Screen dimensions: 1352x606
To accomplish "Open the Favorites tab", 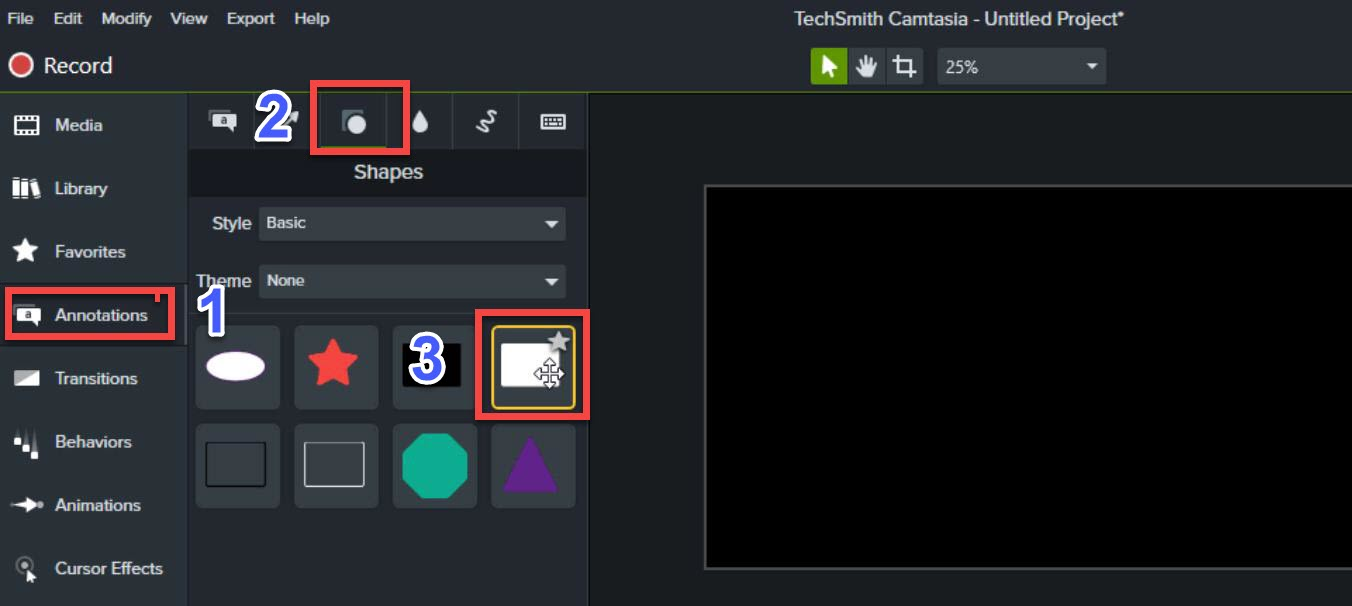I will (x=94, y=252).
